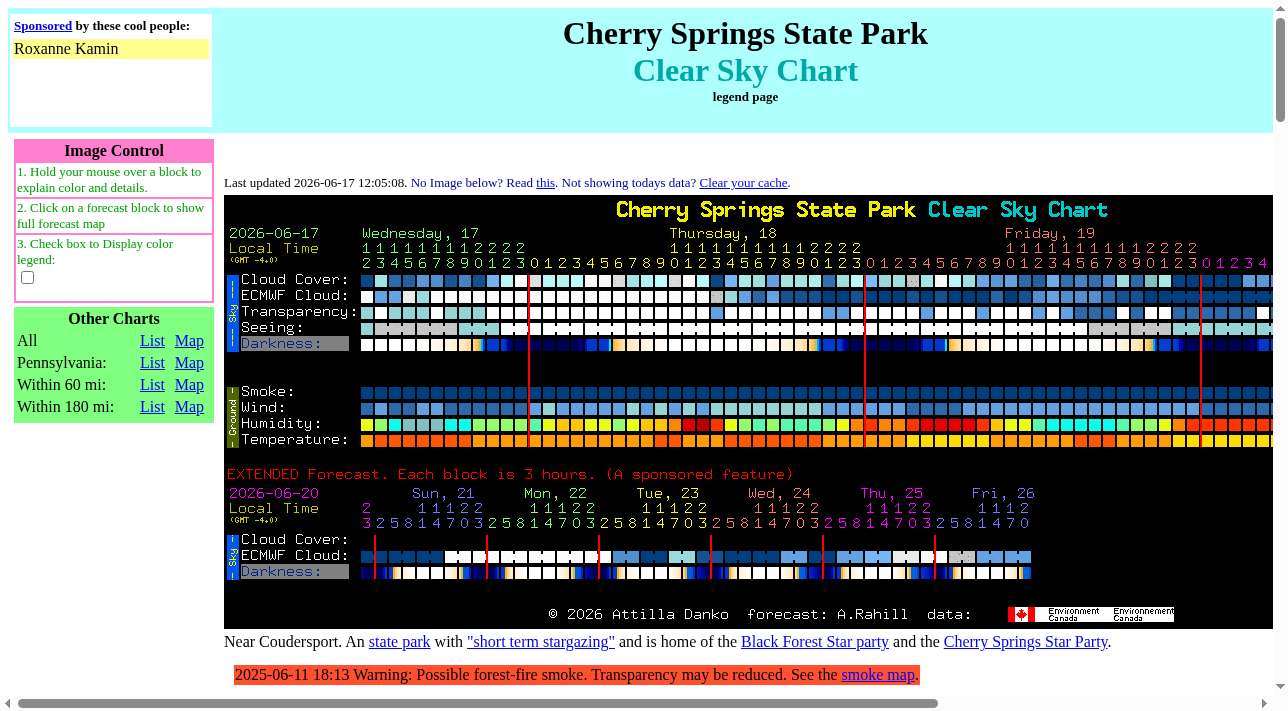The image size is (1288, 711).
Task: Click the Roxanne Kamin sponsor name
Action: (66, 49)
